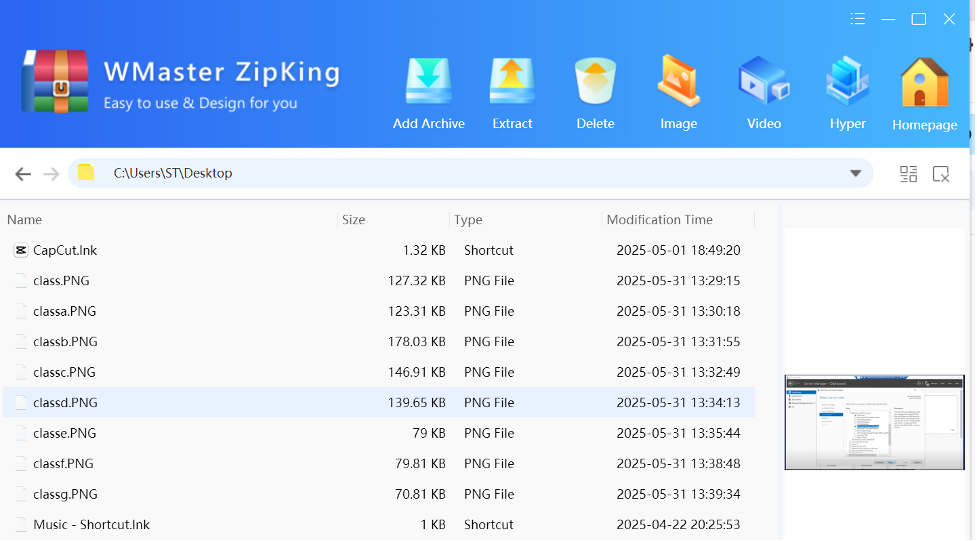Image resolution: width=977 pixels, height=541 pixels.
Task: Click the WMaster ZipKing logo icon
Action: pos(55,81)
